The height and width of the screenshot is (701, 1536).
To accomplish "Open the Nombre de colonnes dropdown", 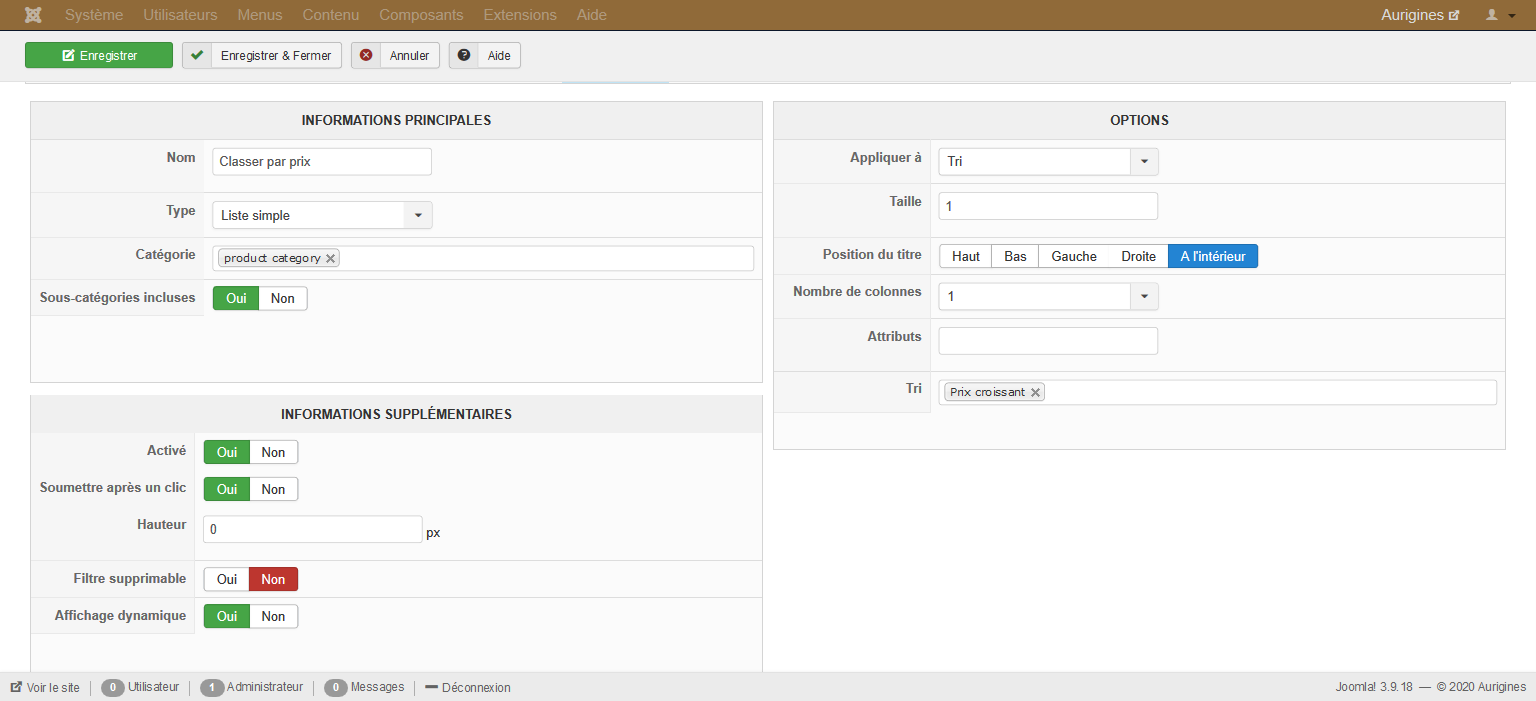I will 1048,296.
